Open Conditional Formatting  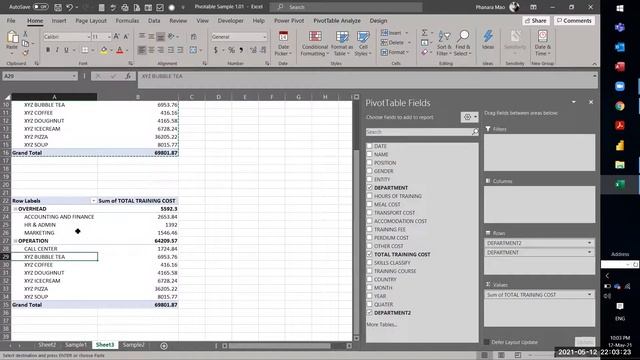coord(315,43)
